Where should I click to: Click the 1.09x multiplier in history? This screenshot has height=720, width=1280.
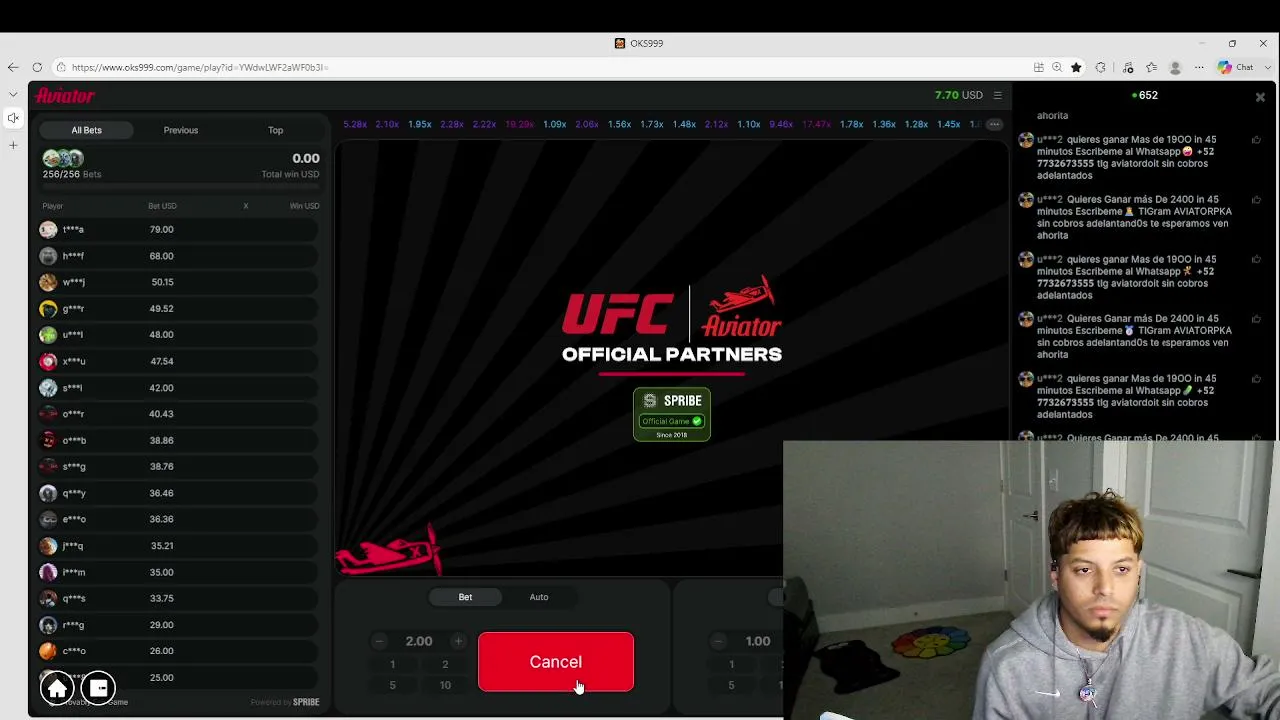[555, 124]
